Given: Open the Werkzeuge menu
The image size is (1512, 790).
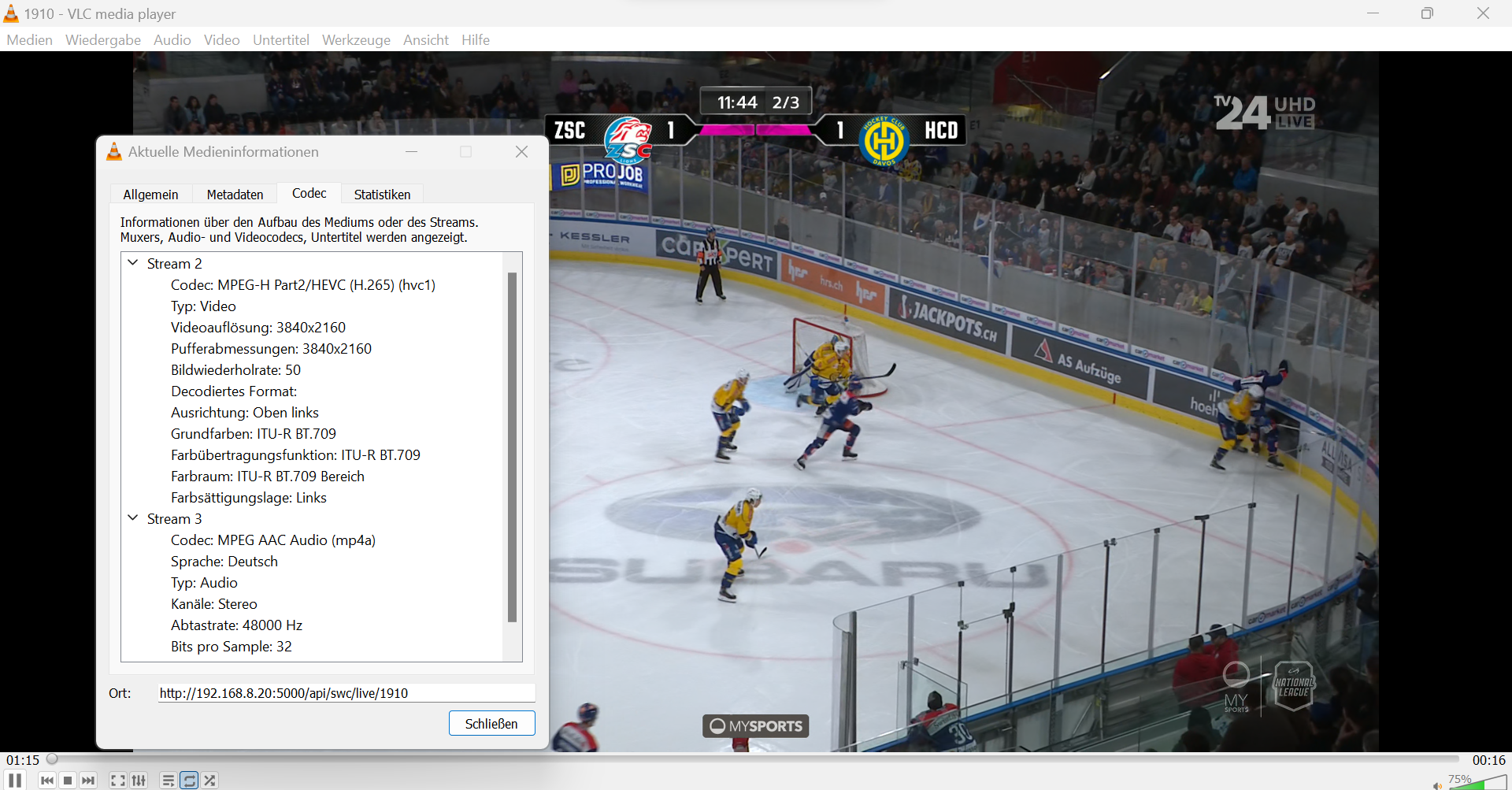Looking at the screenshot, I should point(356,39).
